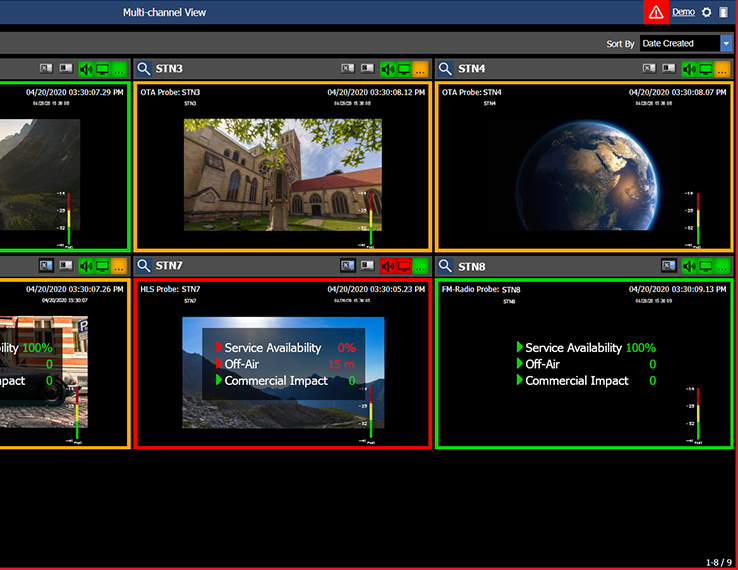Click the STN8 channel name
The width and height of the screenshot is (738, 570).
[471, 267]
